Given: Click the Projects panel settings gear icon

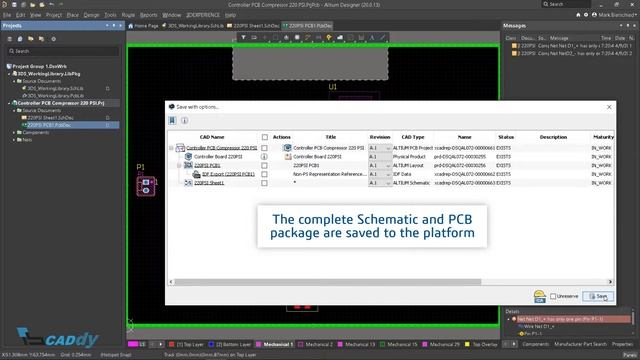Looking at the screenshot, I should coord(53,39).
